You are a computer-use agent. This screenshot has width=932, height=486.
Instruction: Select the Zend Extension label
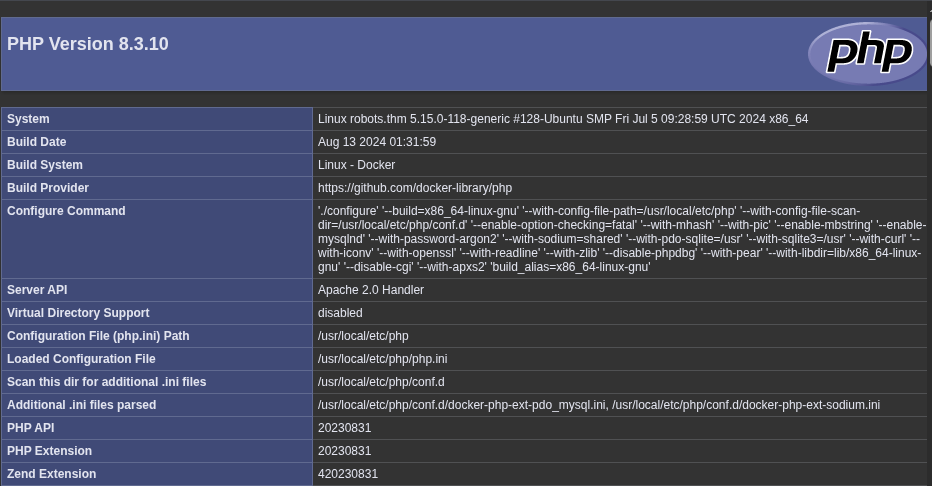(x=51, y=474)
